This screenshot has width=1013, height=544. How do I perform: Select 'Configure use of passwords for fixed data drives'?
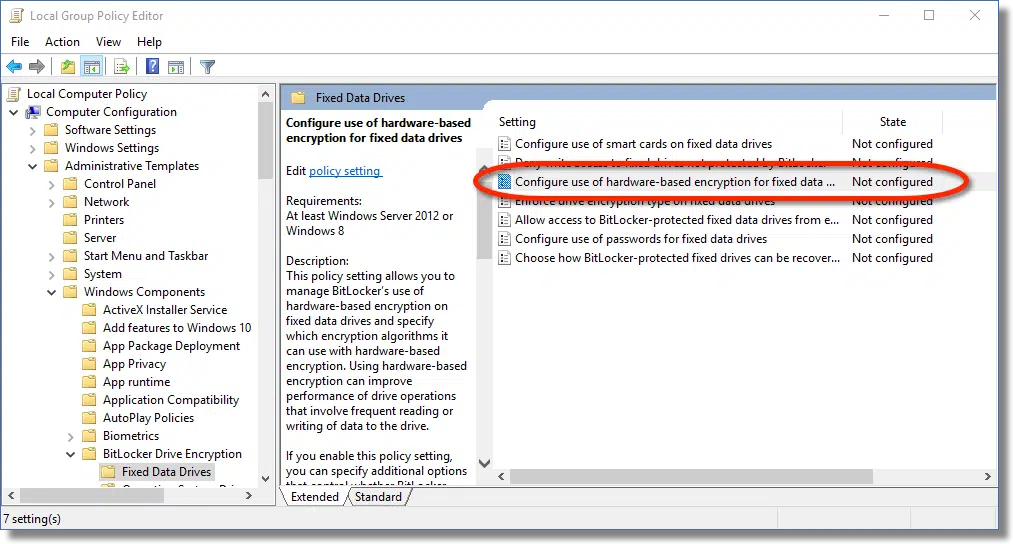641,239
